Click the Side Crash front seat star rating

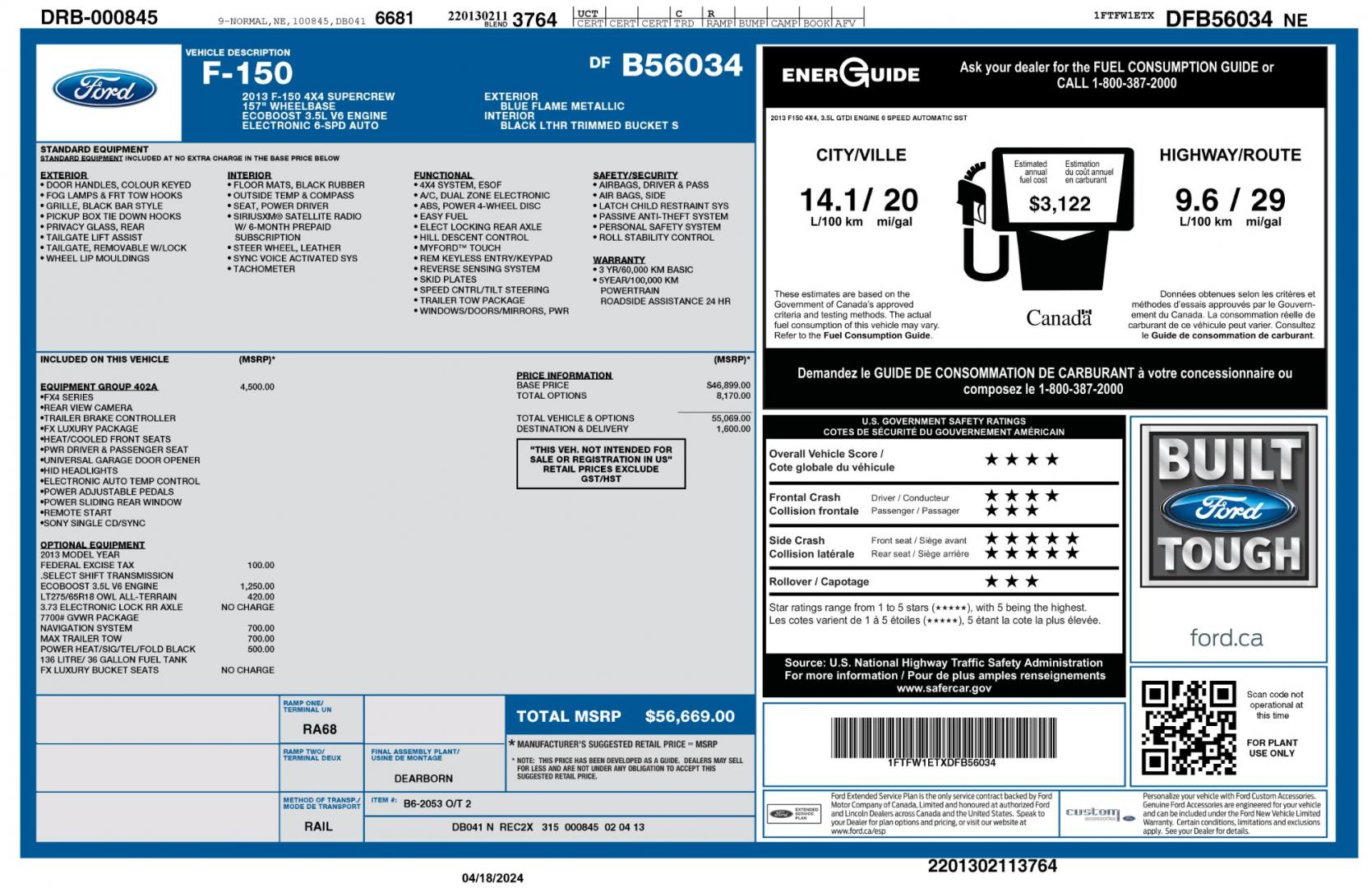1032,539
